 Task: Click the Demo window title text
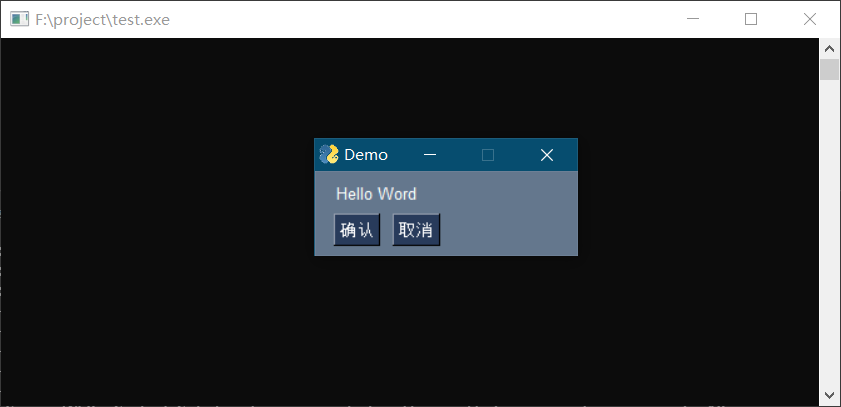point(366,155)
